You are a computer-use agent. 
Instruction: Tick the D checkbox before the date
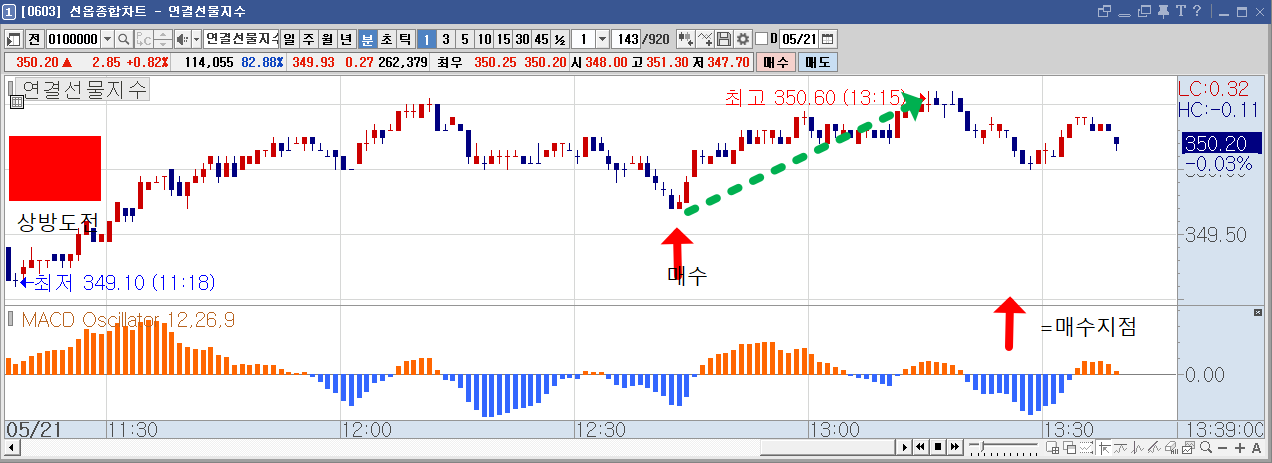coord(761,39)
